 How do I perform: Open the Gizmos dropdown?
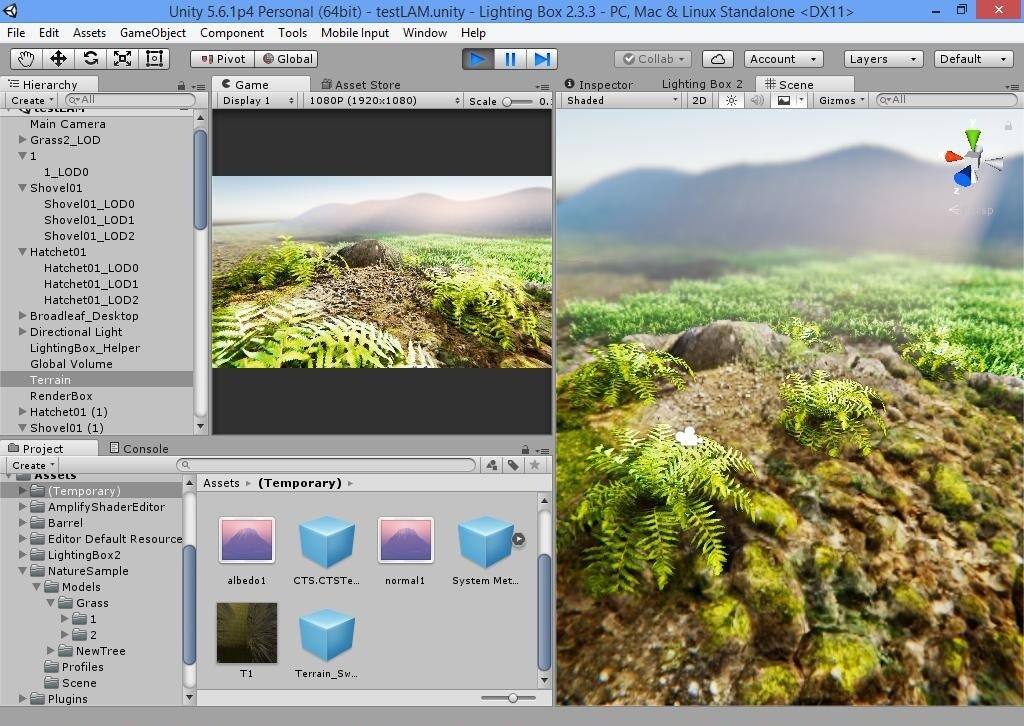click(x=842, y=100)
